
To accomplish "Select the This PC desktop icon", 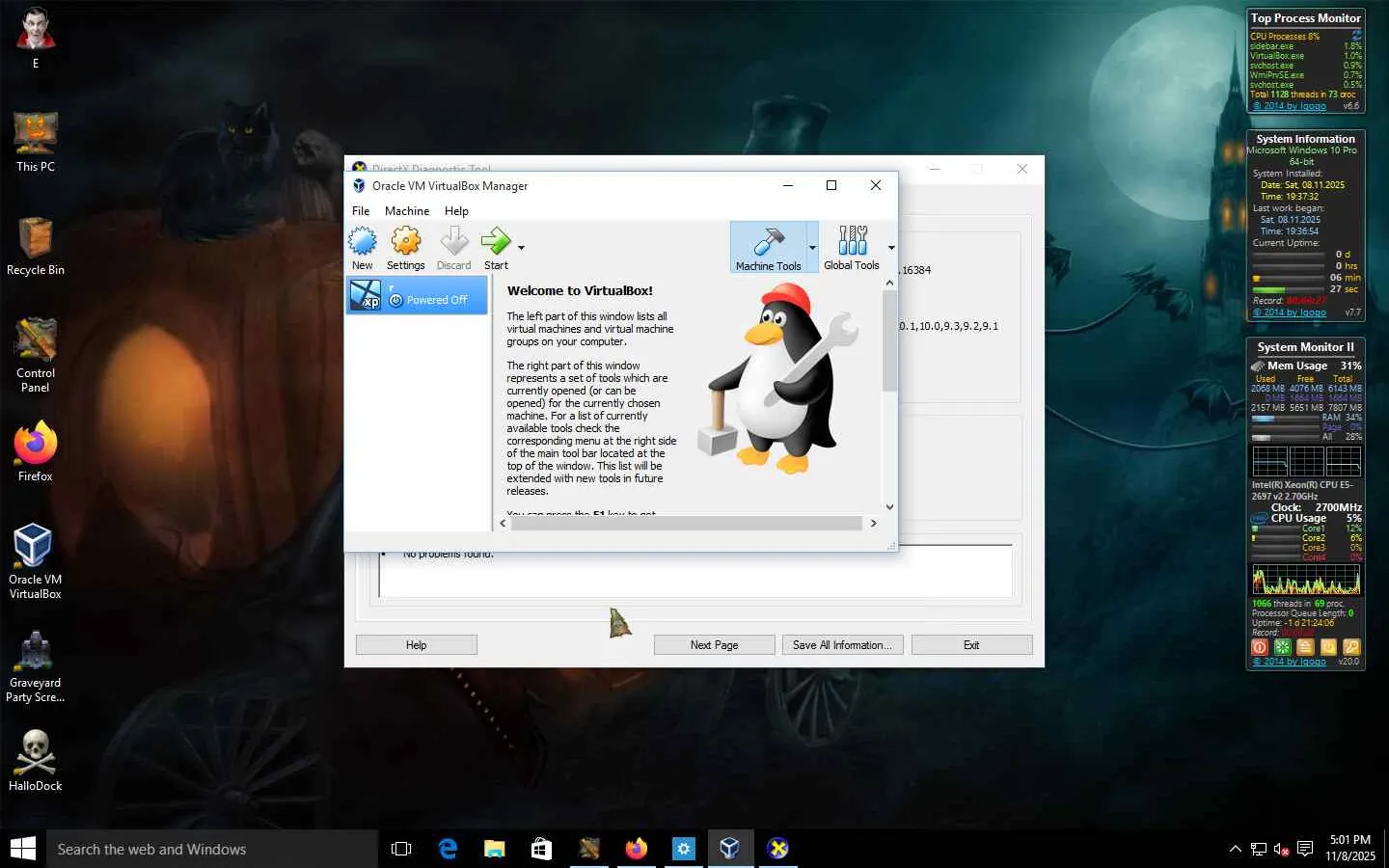I will tap(36, 142).
